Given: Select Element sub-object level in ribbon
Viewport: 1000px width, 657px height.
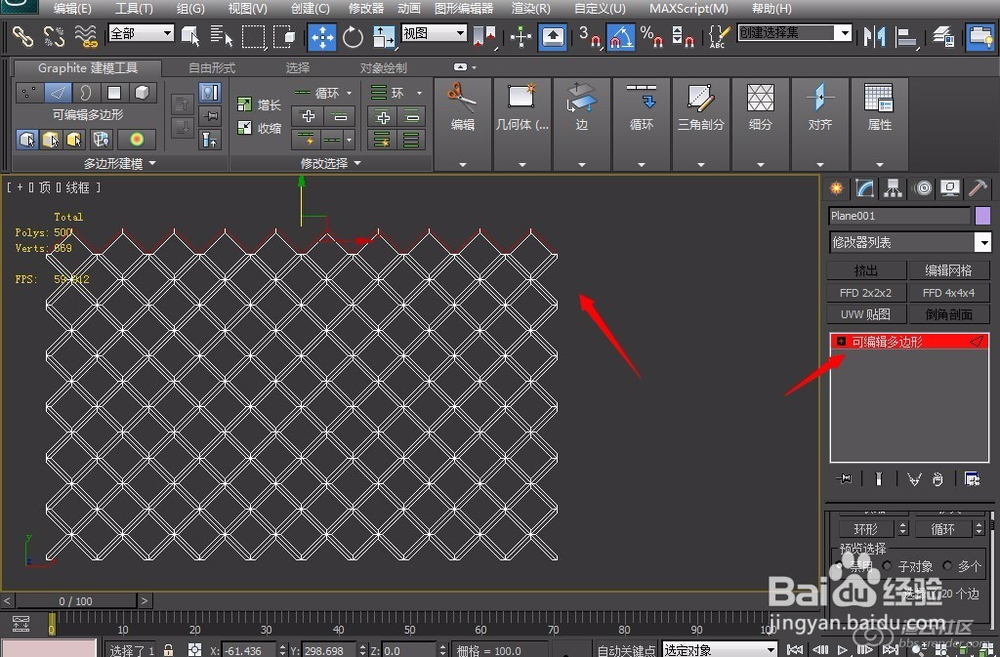Looking at the screenshot, I should (142, 92).
